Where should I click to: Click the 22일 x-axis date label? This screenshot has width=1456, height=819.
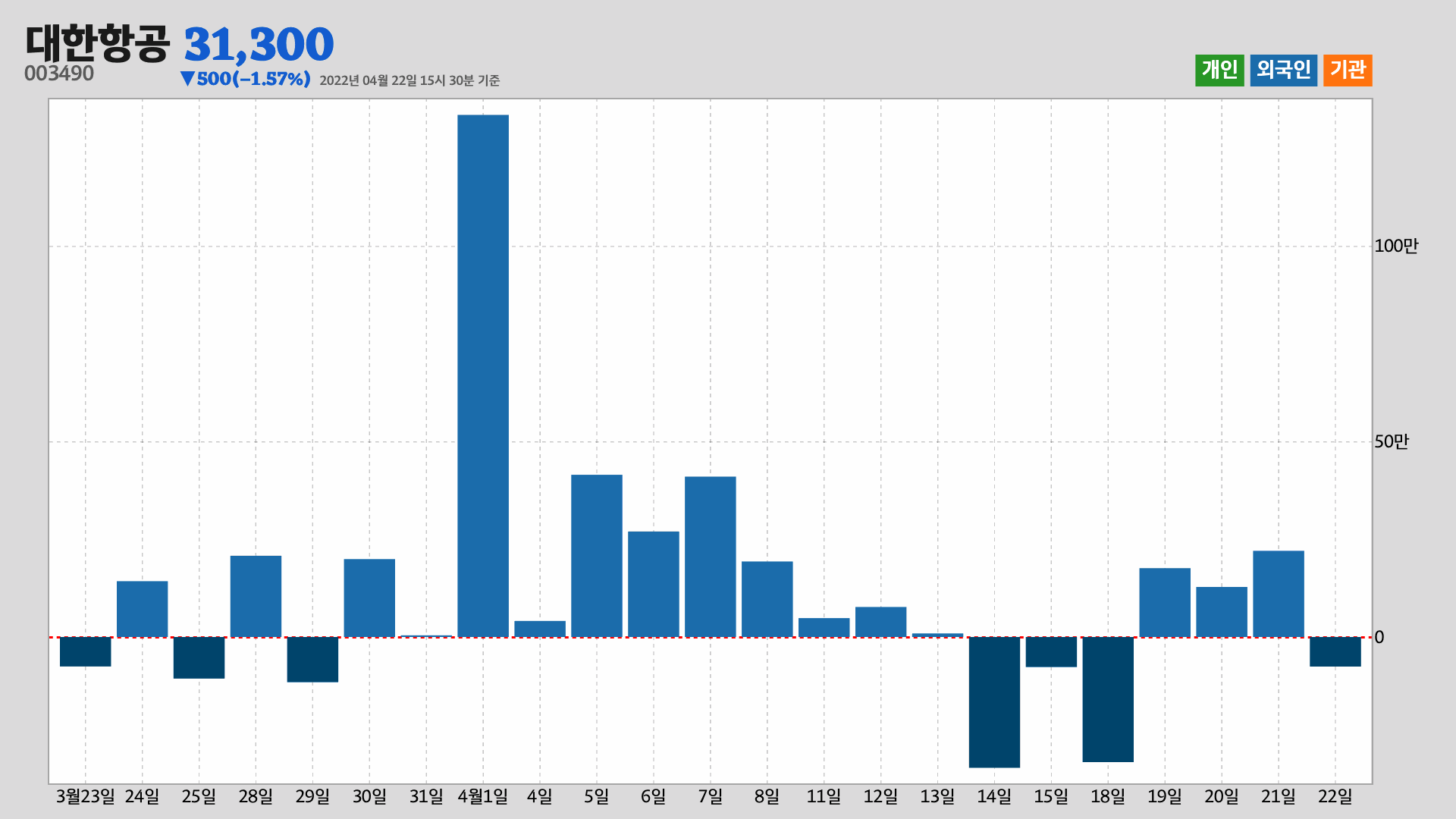[1335, 797]
